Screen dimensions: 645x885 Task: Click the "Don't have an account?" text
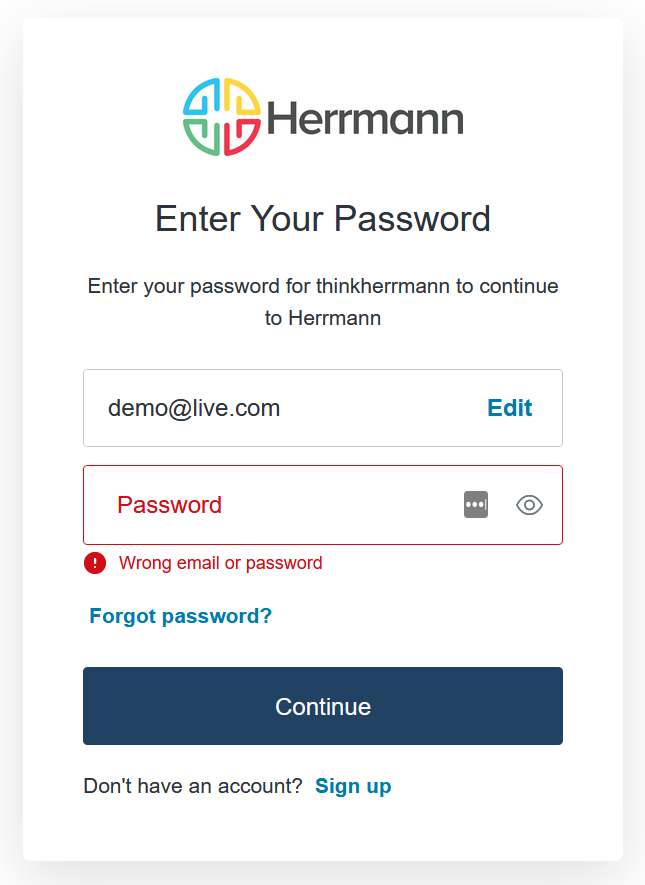tap(193, 786)
